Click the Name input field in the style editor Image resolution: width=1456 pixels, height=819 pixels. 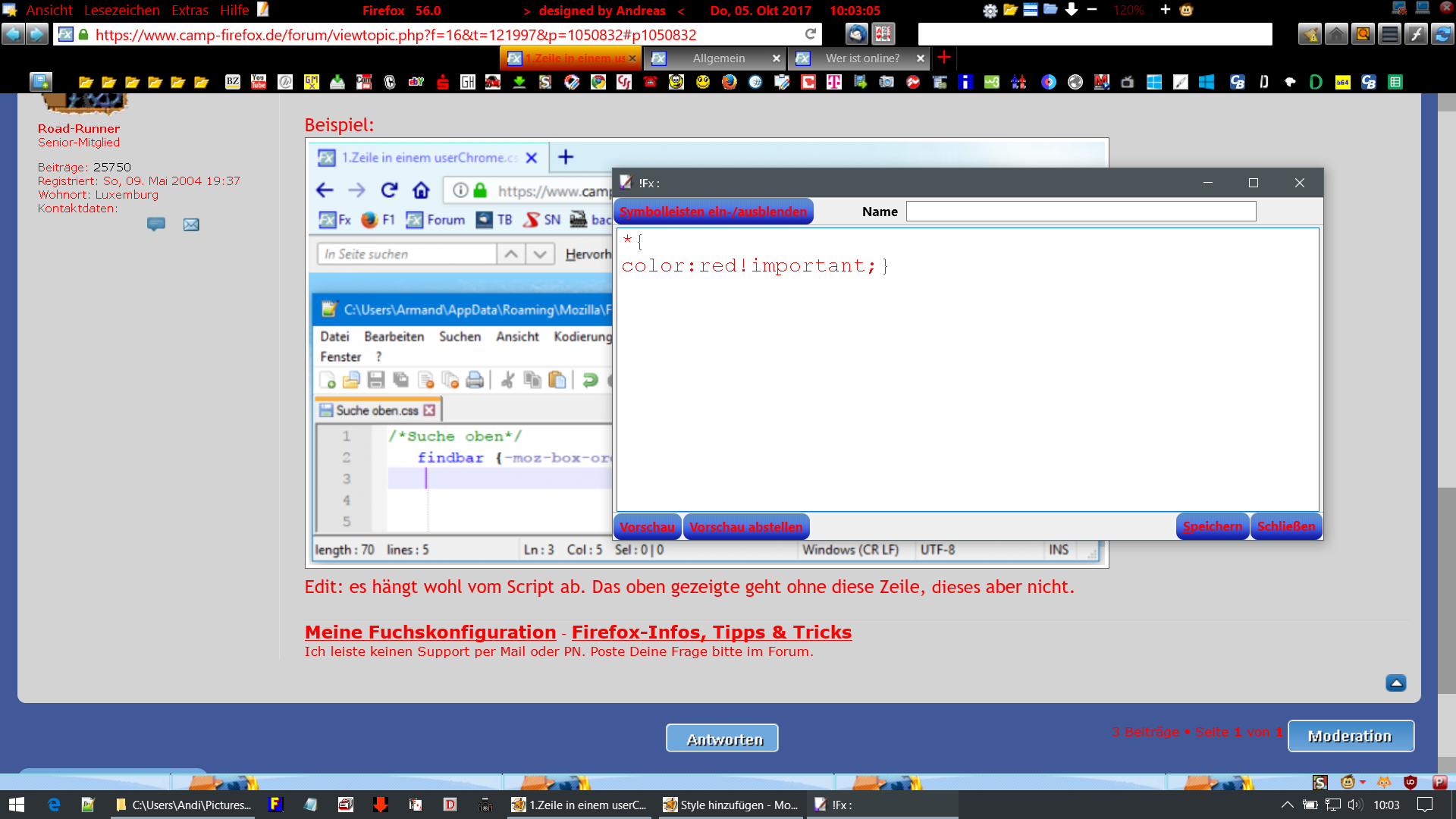(x=1081, y=212)
